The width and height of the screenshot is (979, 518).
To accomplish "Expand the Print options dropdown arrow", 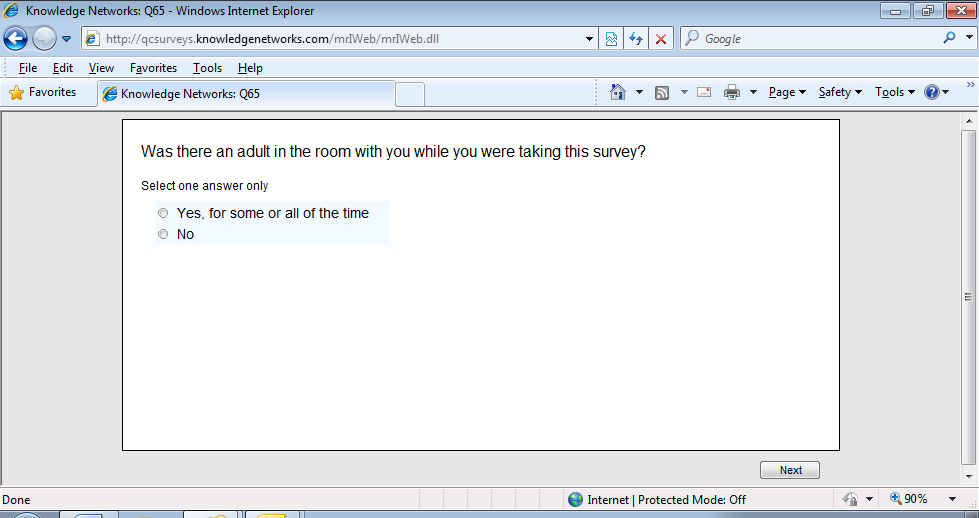I will (753, 92).
